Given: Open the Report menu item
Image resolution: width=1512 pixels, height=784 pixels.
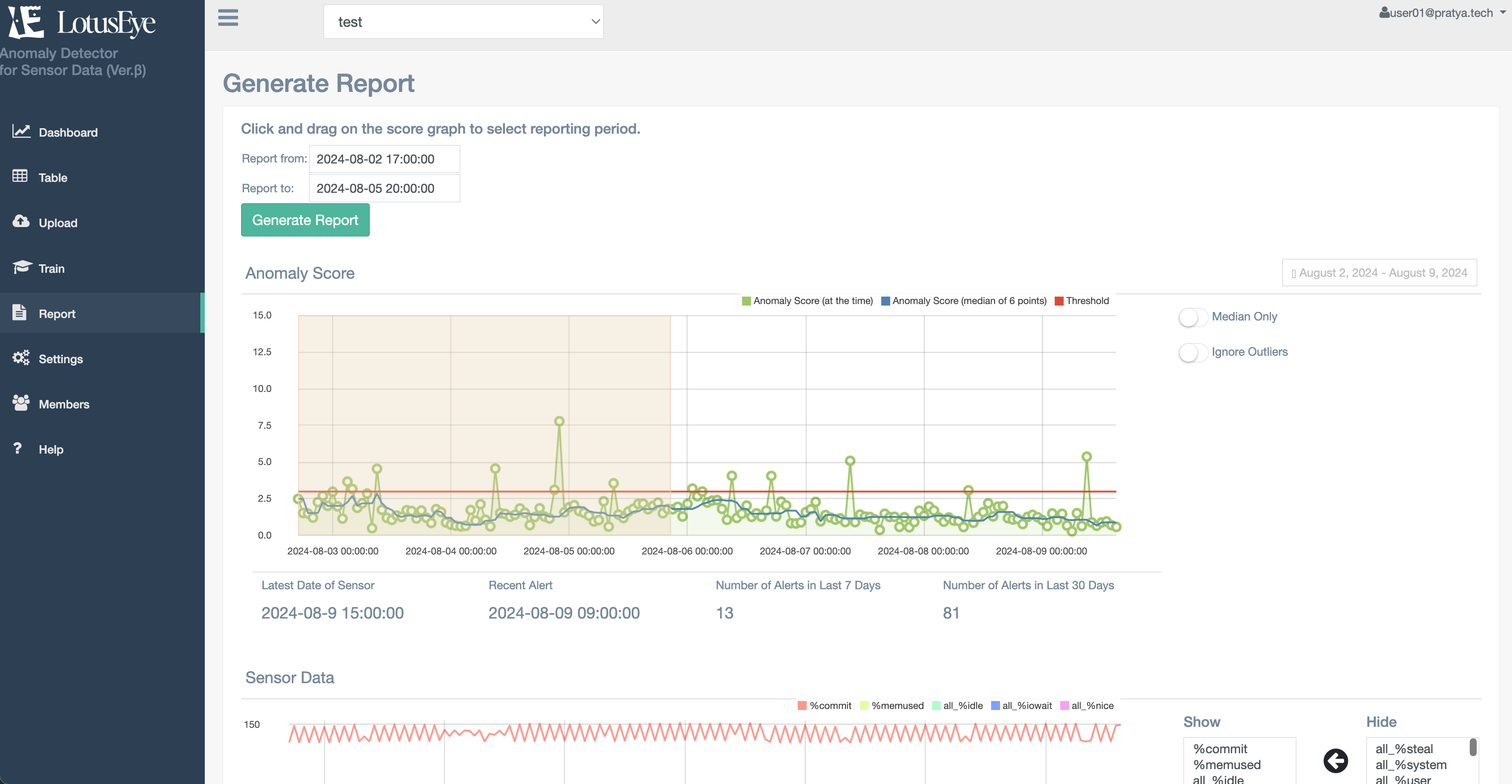Looking at the screenshot, I should (x=57, y=314).
